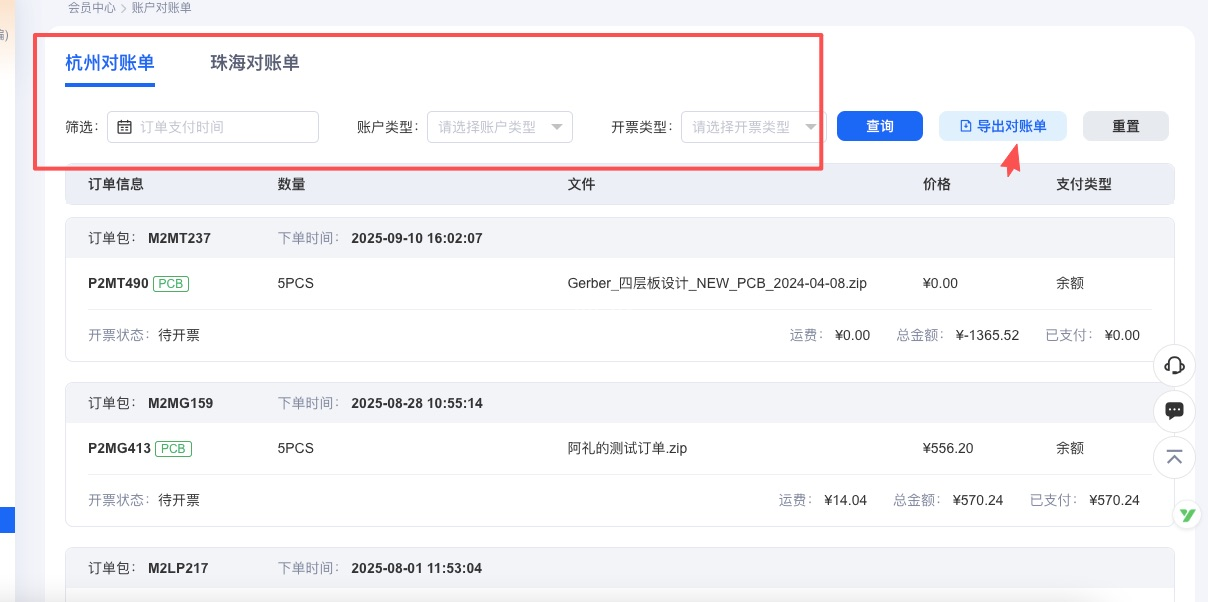Open the 开票类型 dropdown
This screenshot has width=1208, height=602.
pyautogui.click(x=752, y=127)
